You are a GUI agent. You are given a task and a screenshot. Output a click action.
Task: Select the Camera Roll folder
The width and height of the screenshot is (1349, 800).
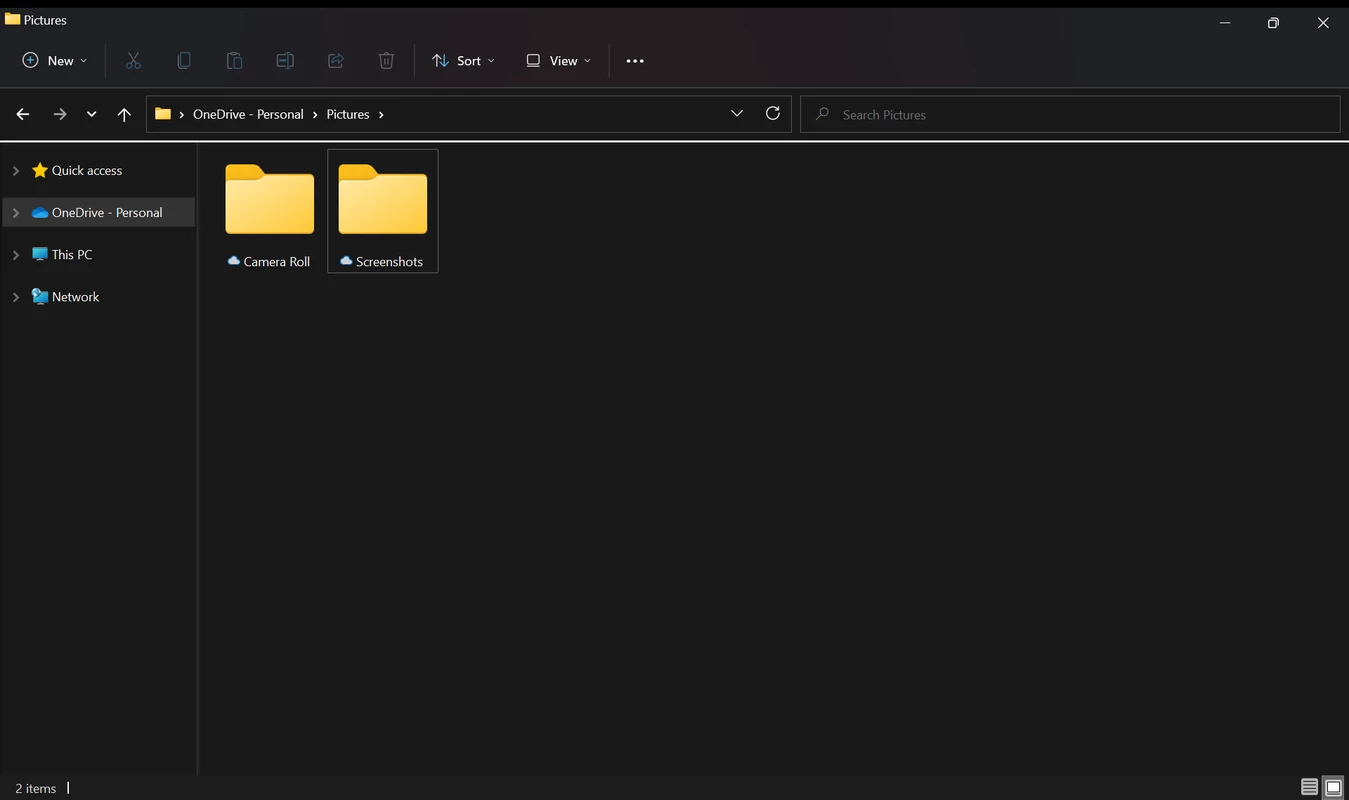coord(270,210)
